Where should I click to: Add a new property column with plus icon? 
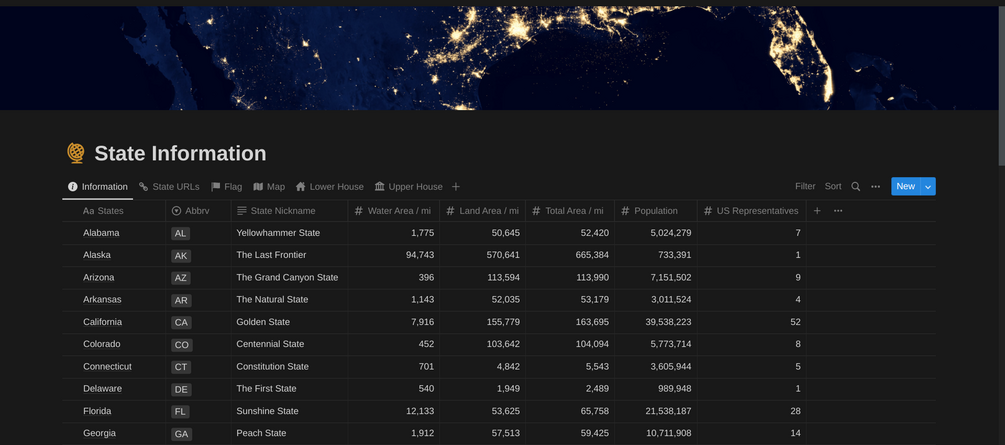click(x=817, y=211)
